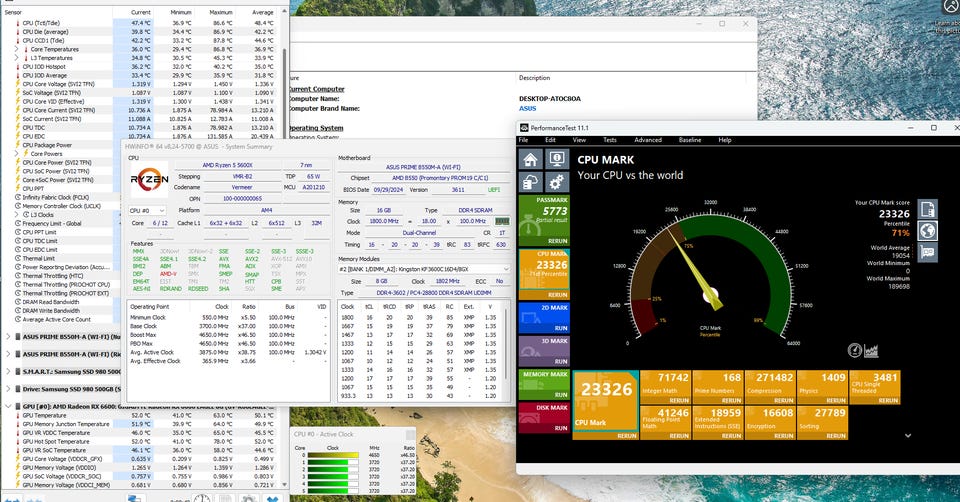Select the speedometer gauge view icon
The width and height of the screenshot is (960, 502).
coord(856,350)
